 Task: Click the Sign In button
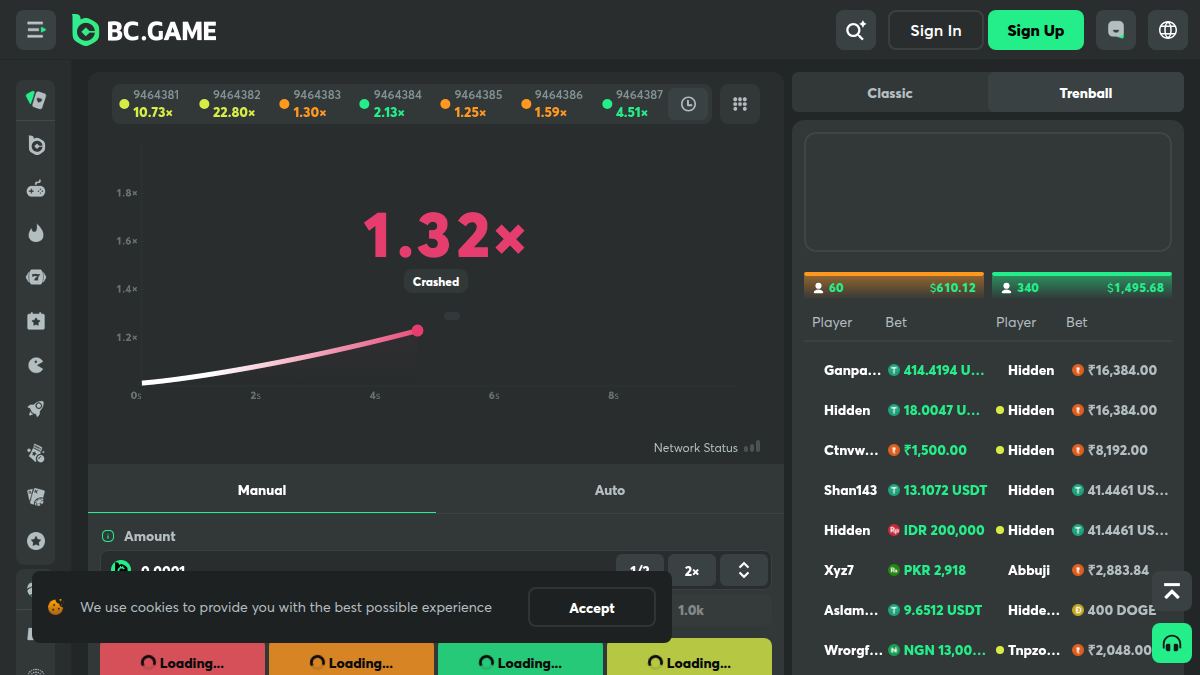coord(936,30)
